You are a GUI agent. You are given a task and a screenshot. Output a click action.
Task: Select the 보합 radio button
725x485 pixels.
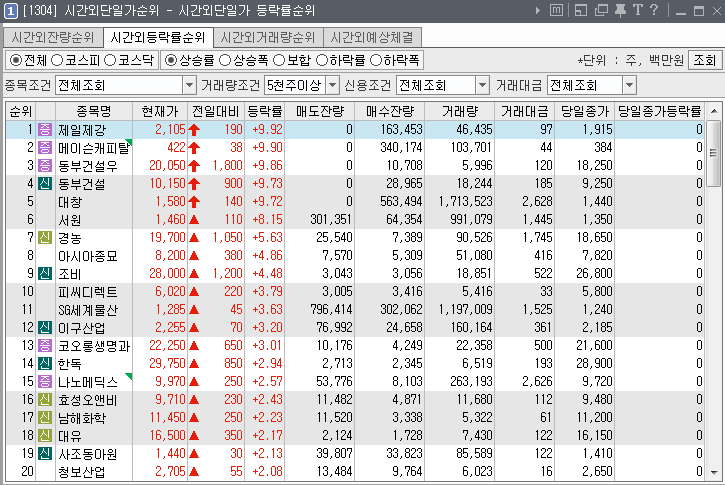pos(279,60)
